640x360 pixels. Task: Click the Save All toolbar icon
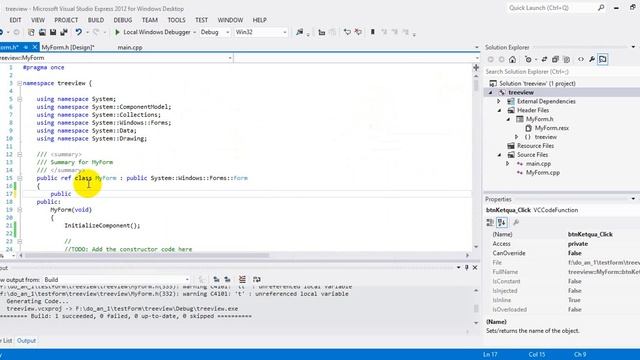(64, 32)
